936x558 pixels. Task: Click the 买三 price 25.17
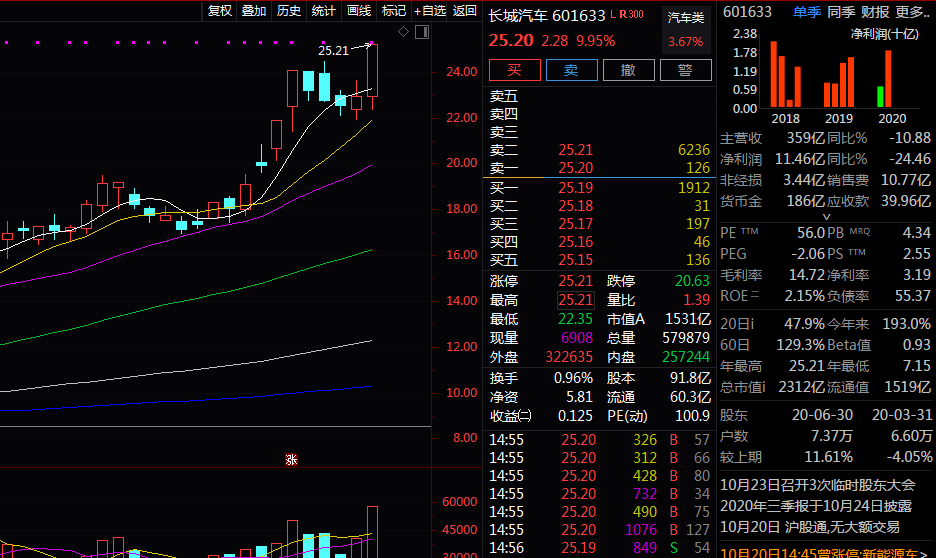(x=575, y=224)
